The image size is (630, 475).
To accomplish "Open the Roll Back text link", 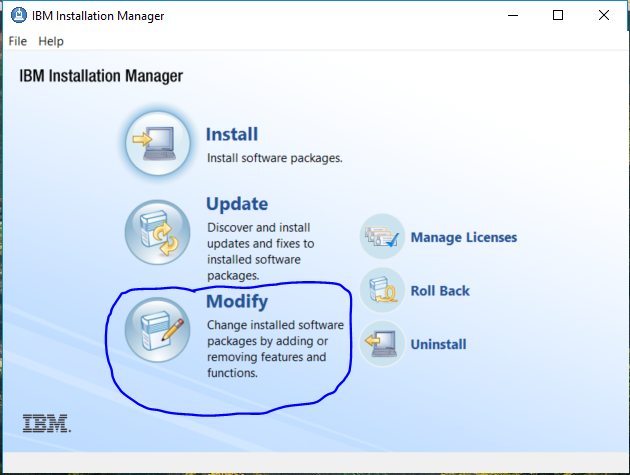I will [x=440, y=291].
